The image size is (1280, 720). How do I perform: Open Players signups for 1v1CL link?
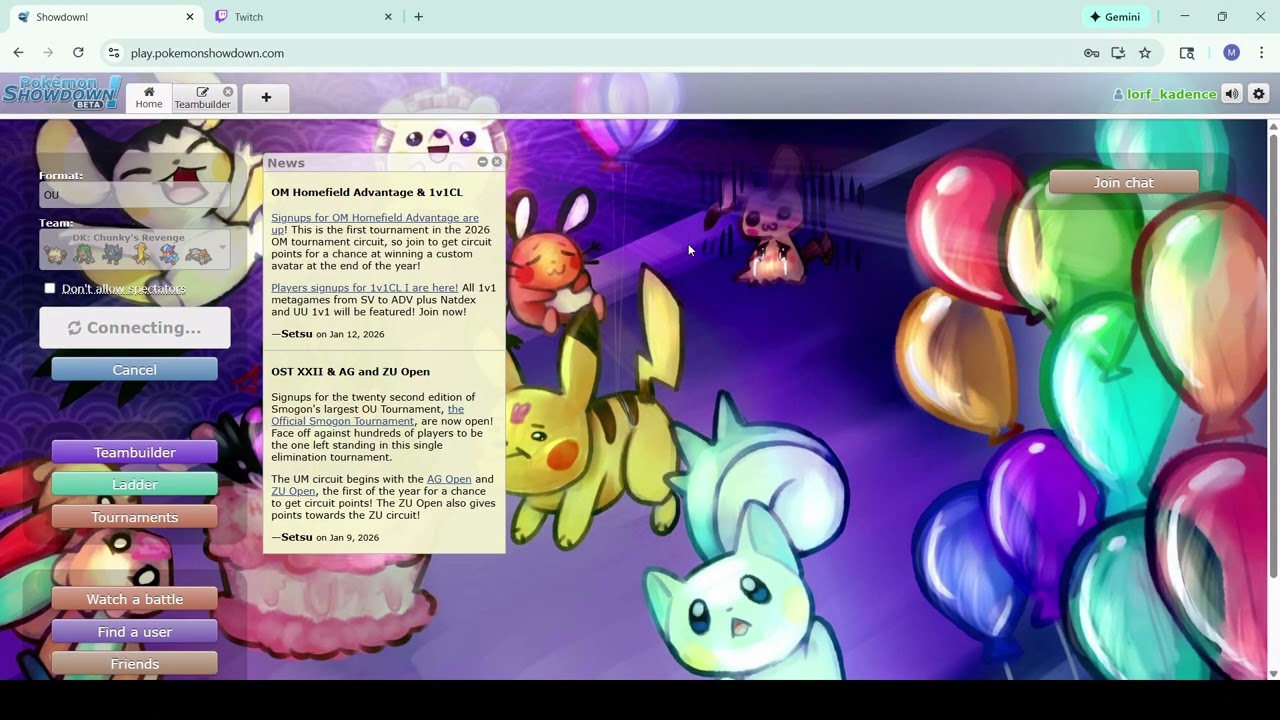pos(364,288)
